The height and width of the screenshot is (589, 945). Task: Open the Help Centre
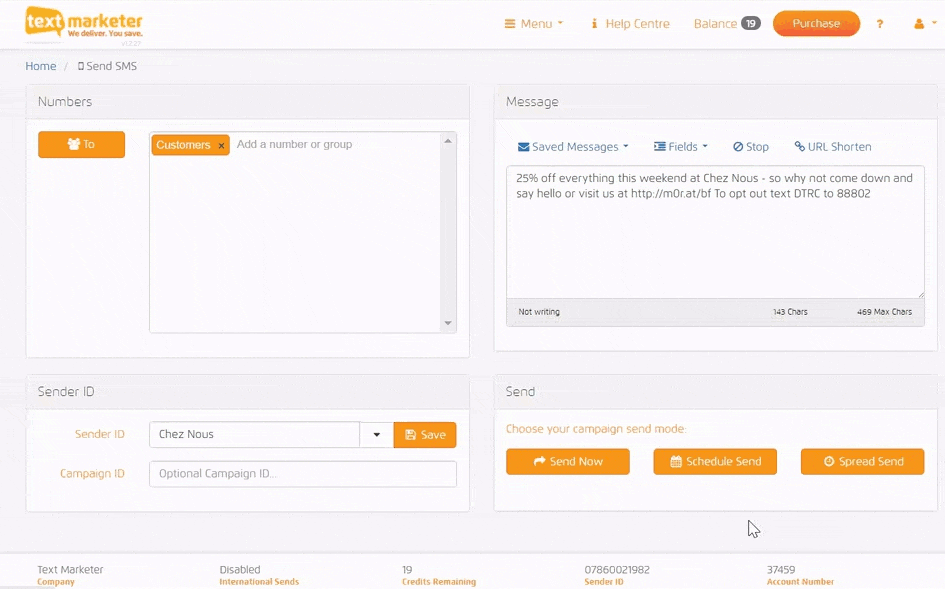(629, 24)
